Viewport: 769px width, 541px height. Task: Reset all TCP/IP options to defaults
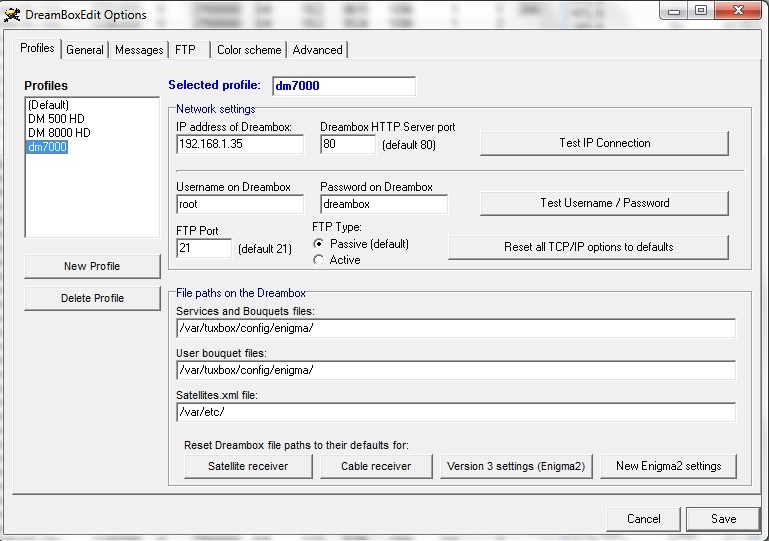[x=589, y=247]
